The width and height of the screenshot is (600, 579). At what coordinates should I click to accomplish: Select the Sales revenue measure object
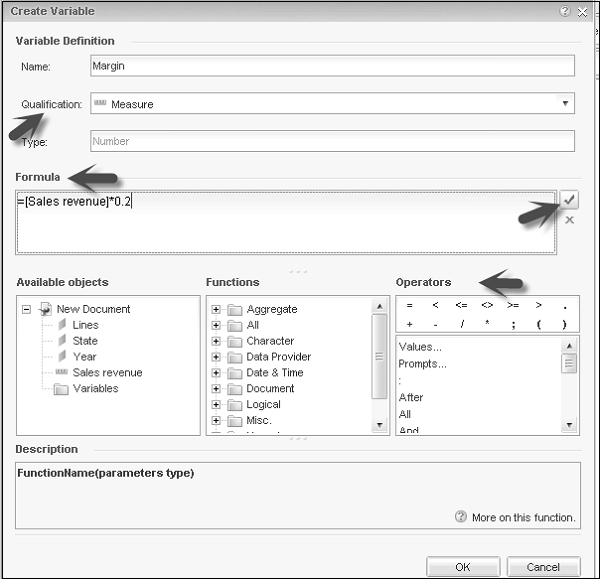pos(107,373)
